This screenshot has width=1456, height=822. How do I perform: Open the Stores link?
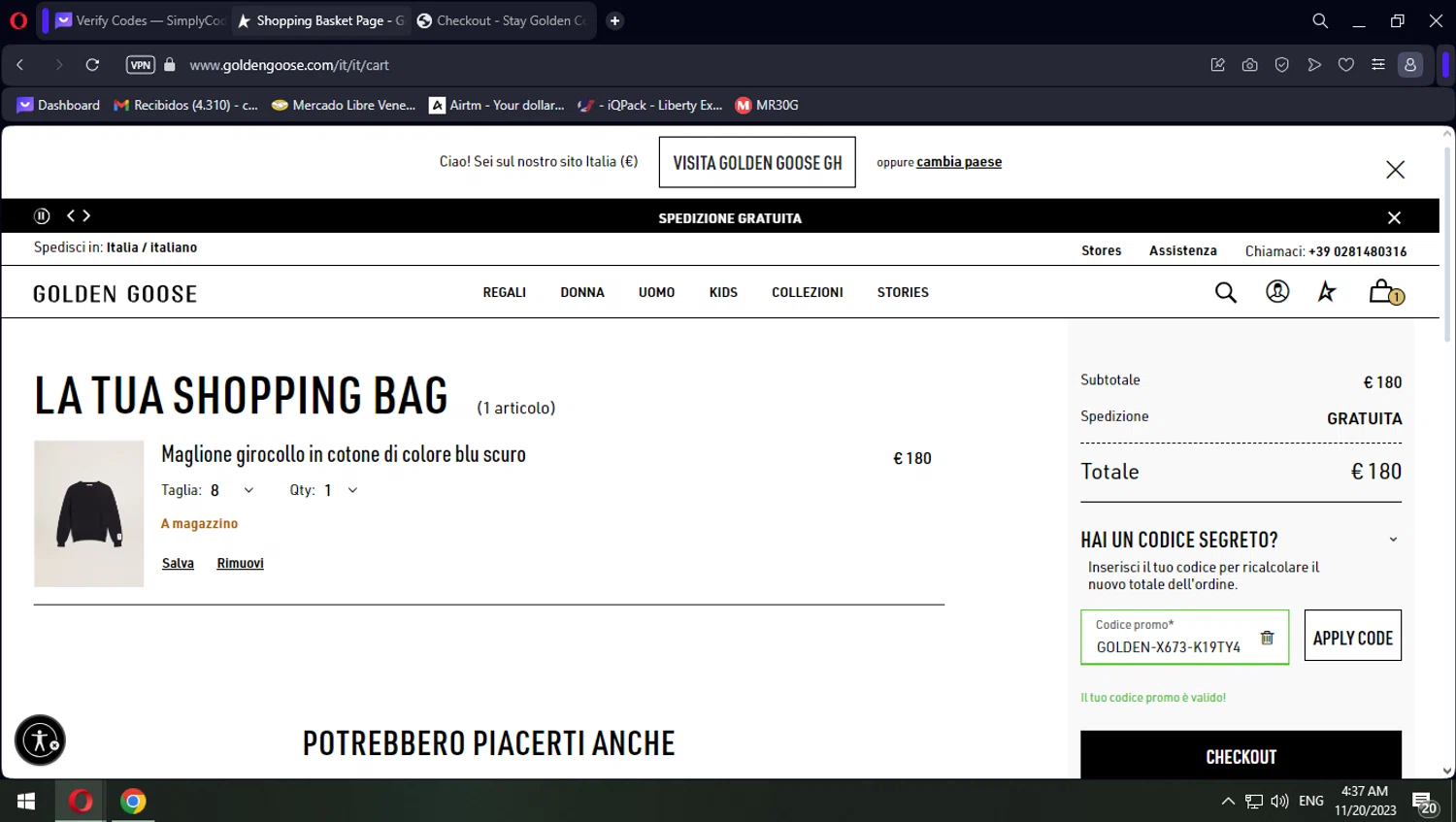(1101, 250)
